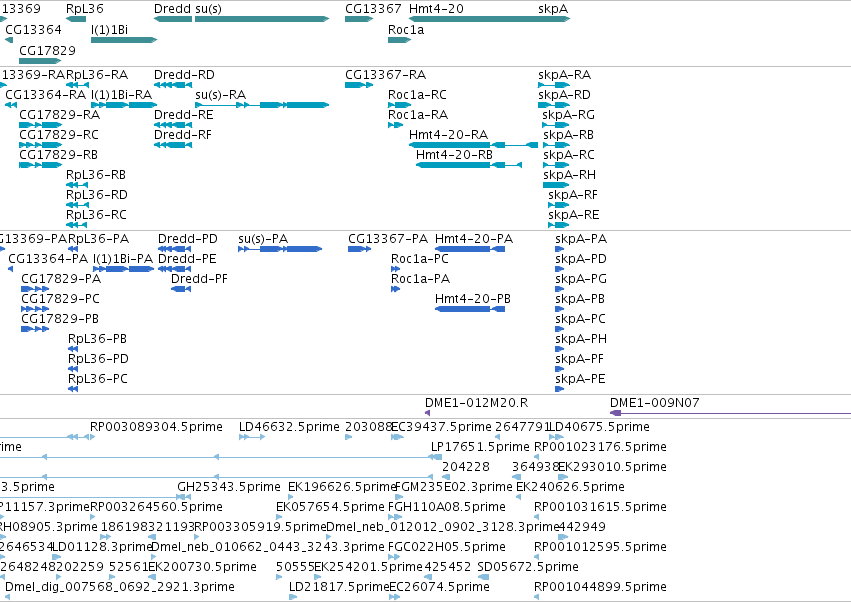The height and width of the screenshot is (602, 851).
Task: Select the CG17829 gene label
Action: coord(47,50)
